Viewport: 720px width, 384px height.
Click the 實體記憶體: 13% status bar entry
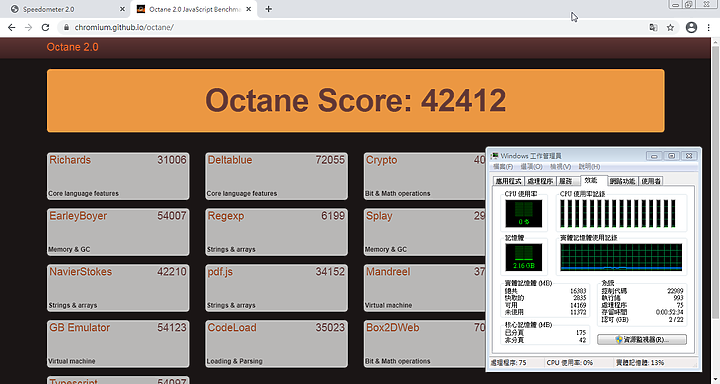640,363
